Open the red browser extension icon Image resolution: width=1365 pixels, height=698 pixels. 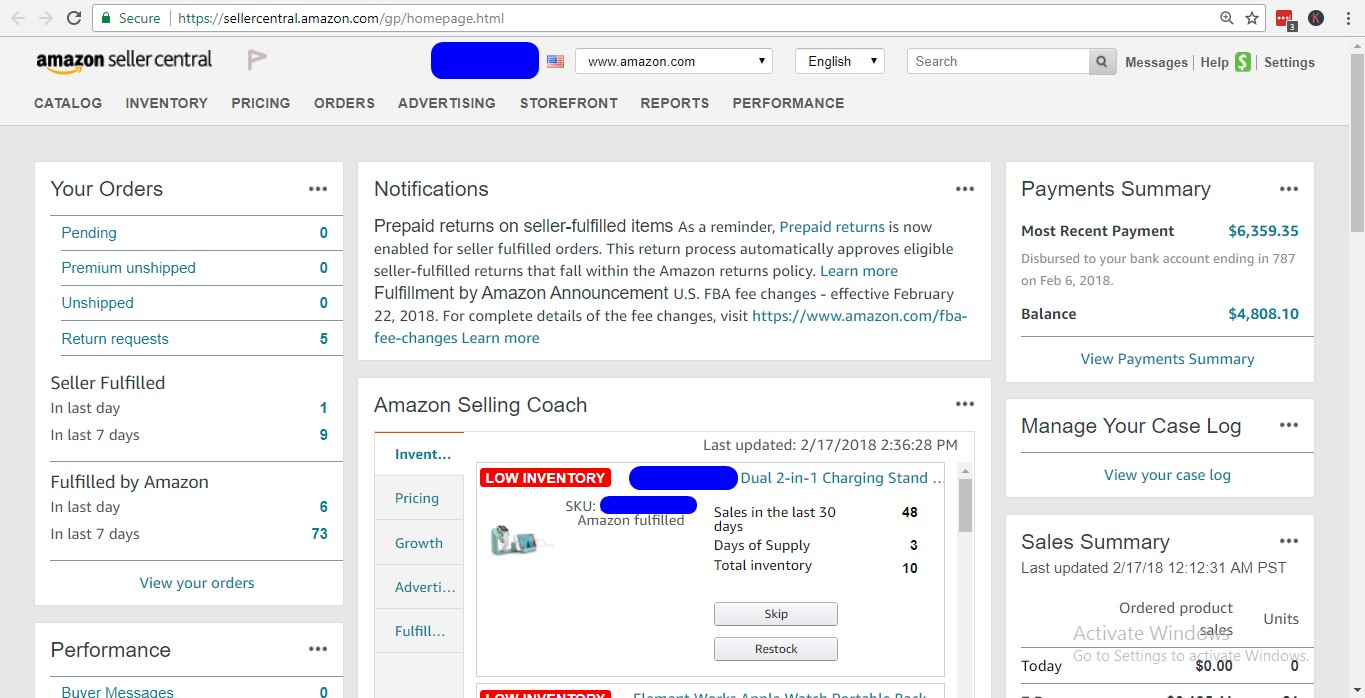(x=1286, y=19)
